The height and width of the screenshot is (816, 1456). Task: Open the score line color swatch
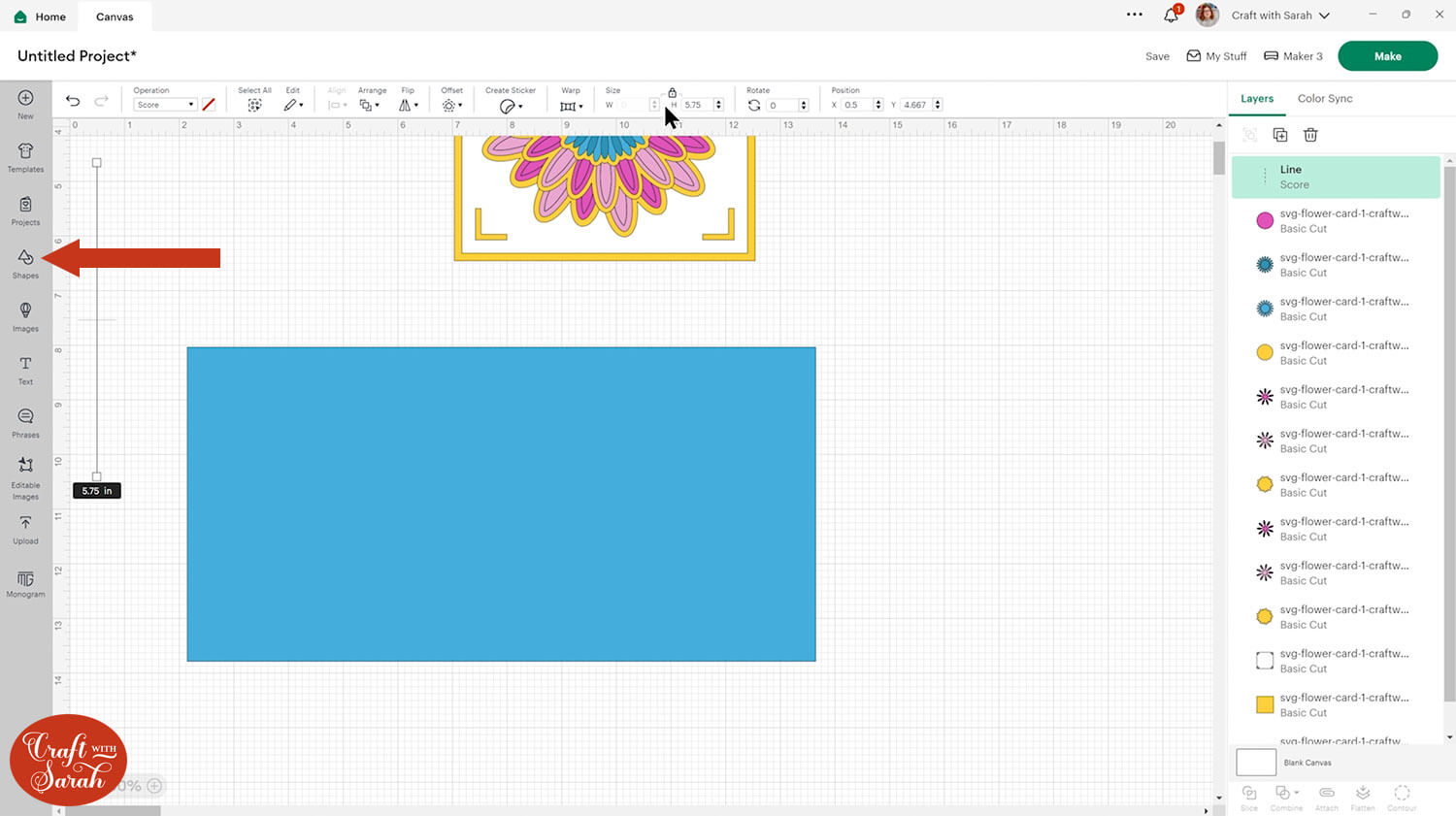coord(209,105)
